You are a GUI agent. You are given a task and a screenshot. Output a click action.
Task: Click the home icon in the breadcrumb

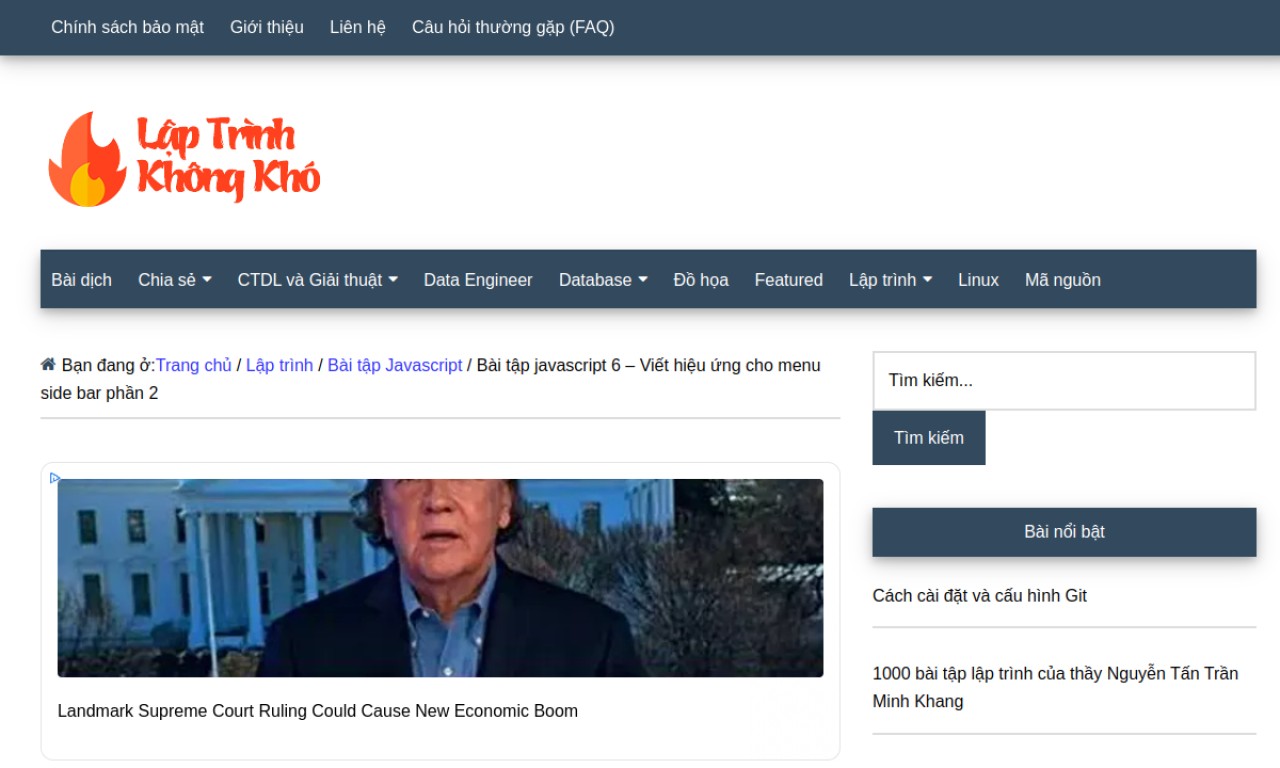pos(48,364)
